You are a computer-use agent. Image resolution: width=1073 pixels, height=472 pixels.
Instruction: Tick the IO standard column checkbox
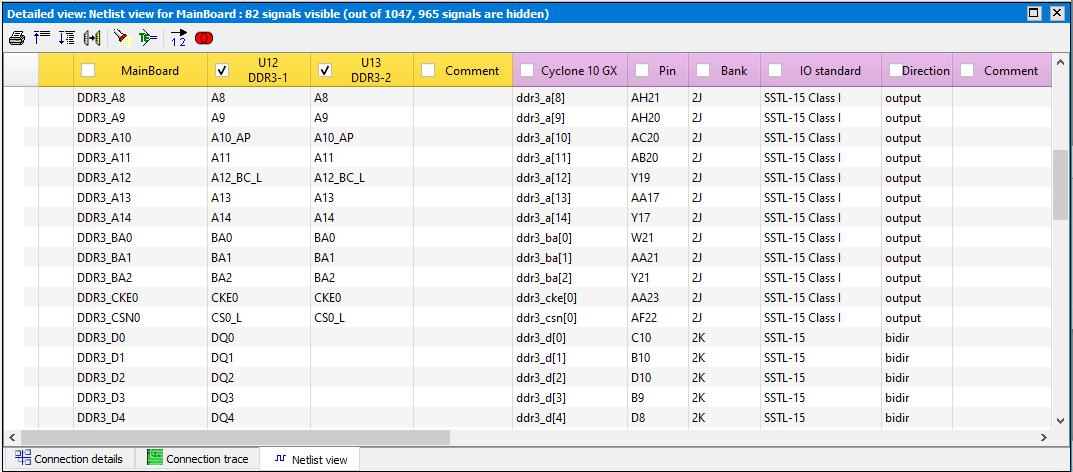[775, 70]
